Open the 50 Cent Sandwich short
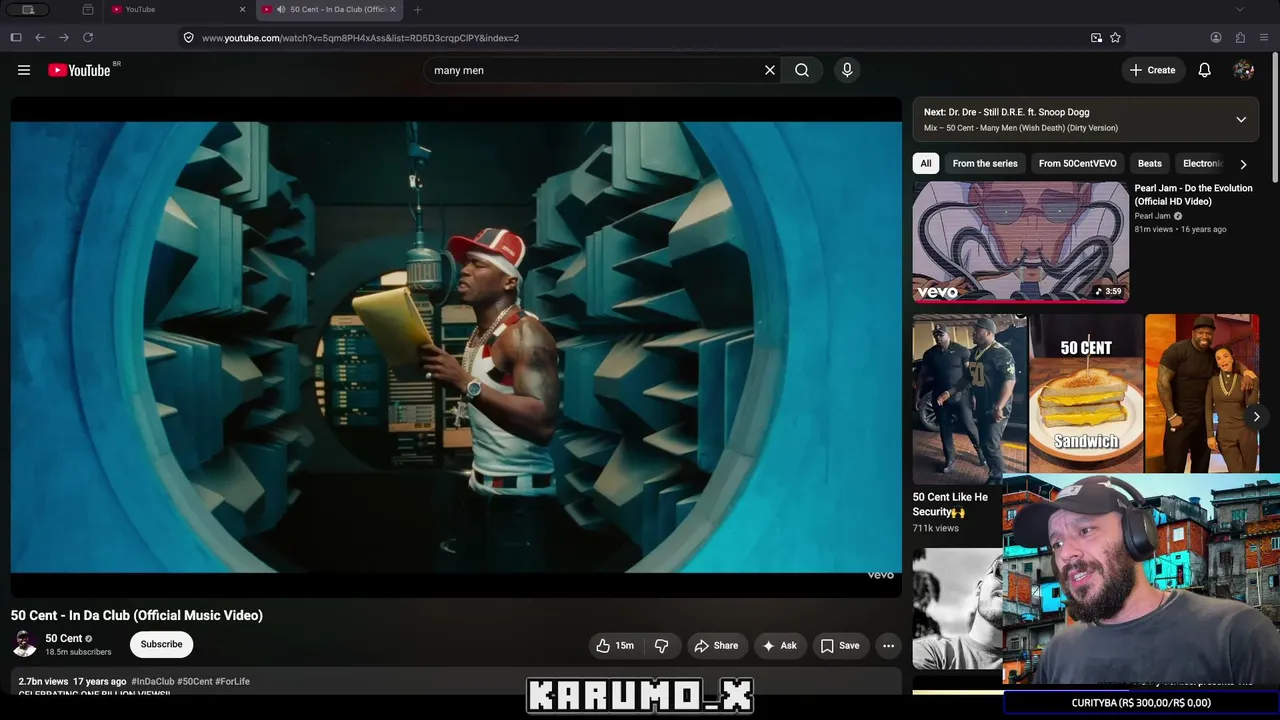1280x720 pixels. click(x=1086, y=393)
